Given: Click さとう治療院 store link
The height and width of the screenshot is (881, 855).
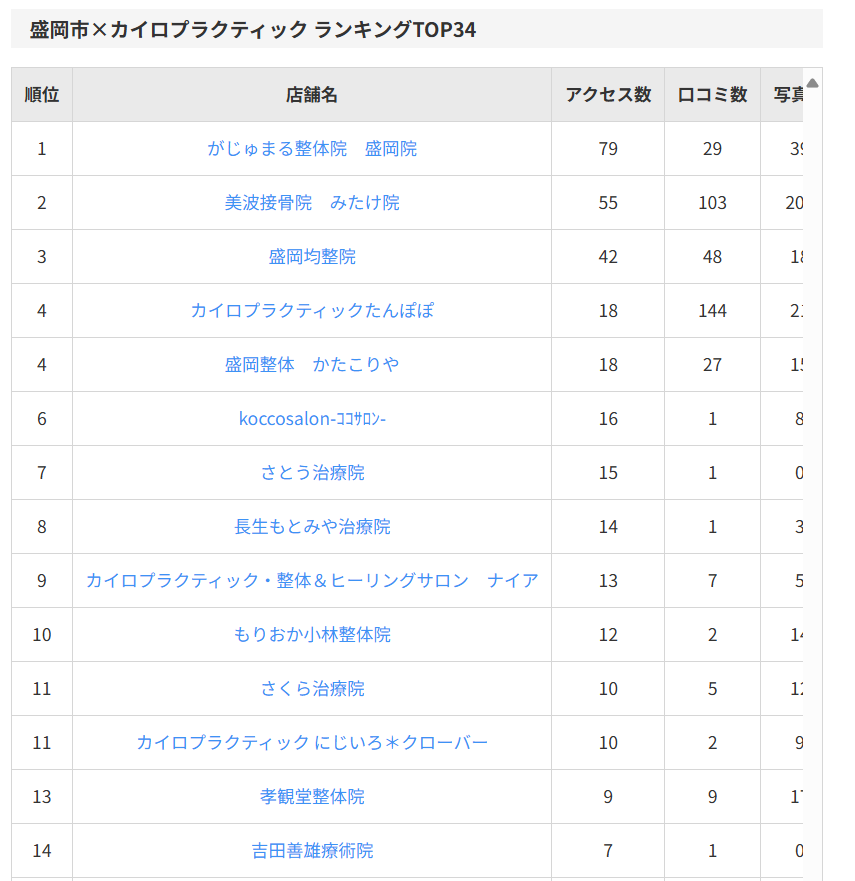Looking at the screenshot, I should (312, 473).
